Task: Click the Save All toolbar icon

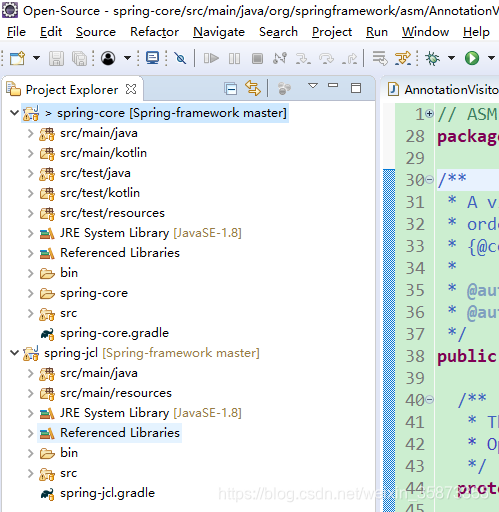Action: click(x=80, y=59)
